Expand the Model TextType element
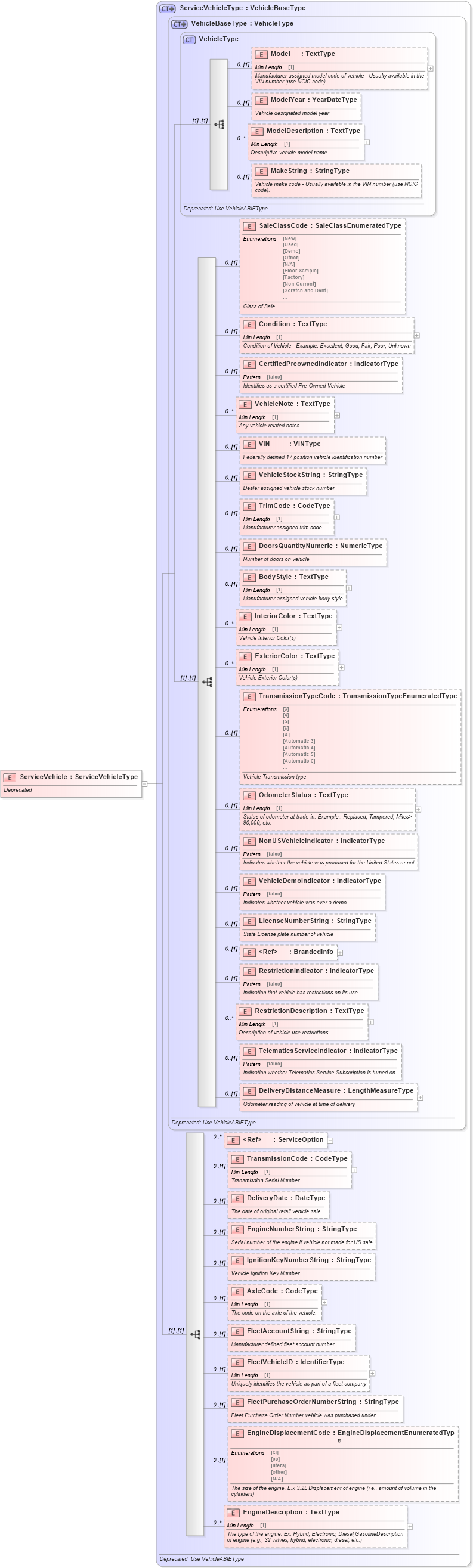Screen dimensions: 473x1568 [431, 68]
